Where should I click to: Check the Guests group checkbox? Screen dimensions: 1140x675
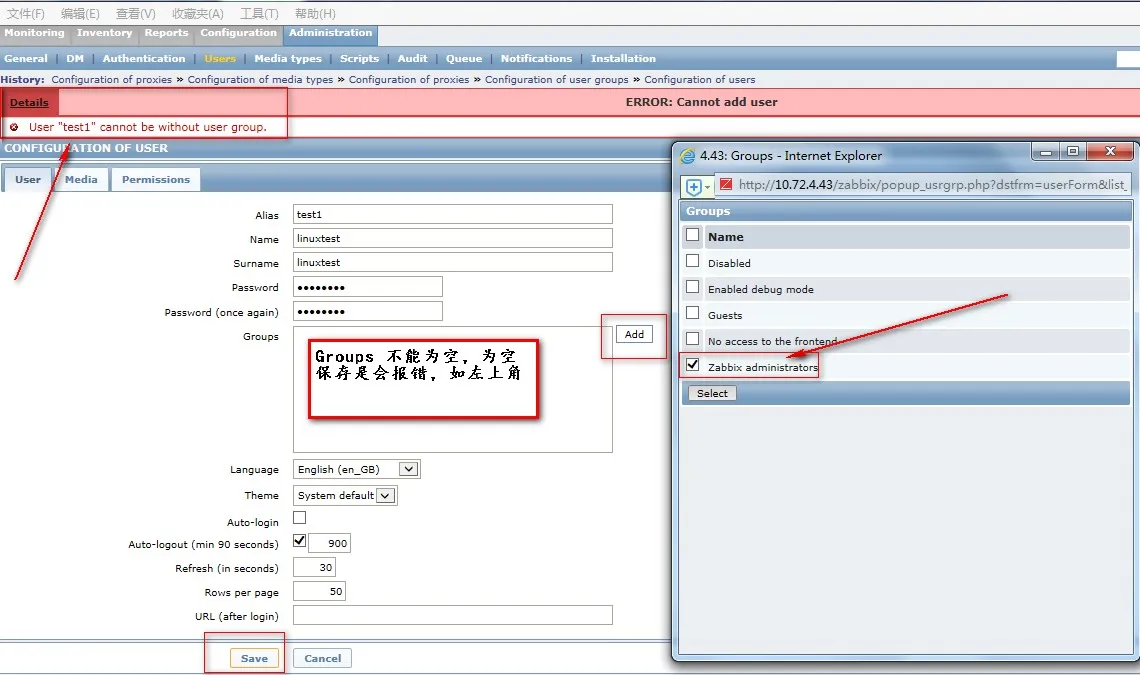point(693,313)
